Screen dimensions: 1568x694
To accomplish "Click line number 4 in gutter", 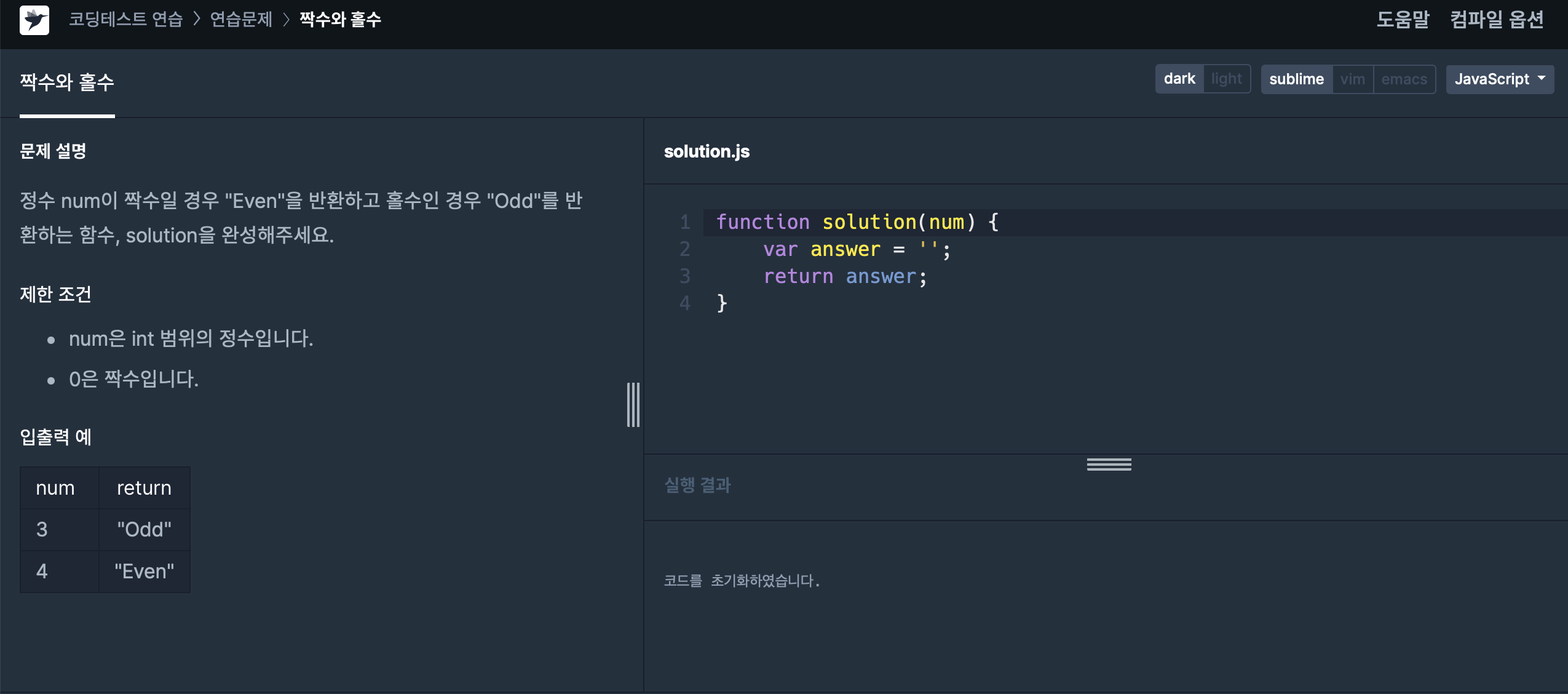I will pos(684,303).
